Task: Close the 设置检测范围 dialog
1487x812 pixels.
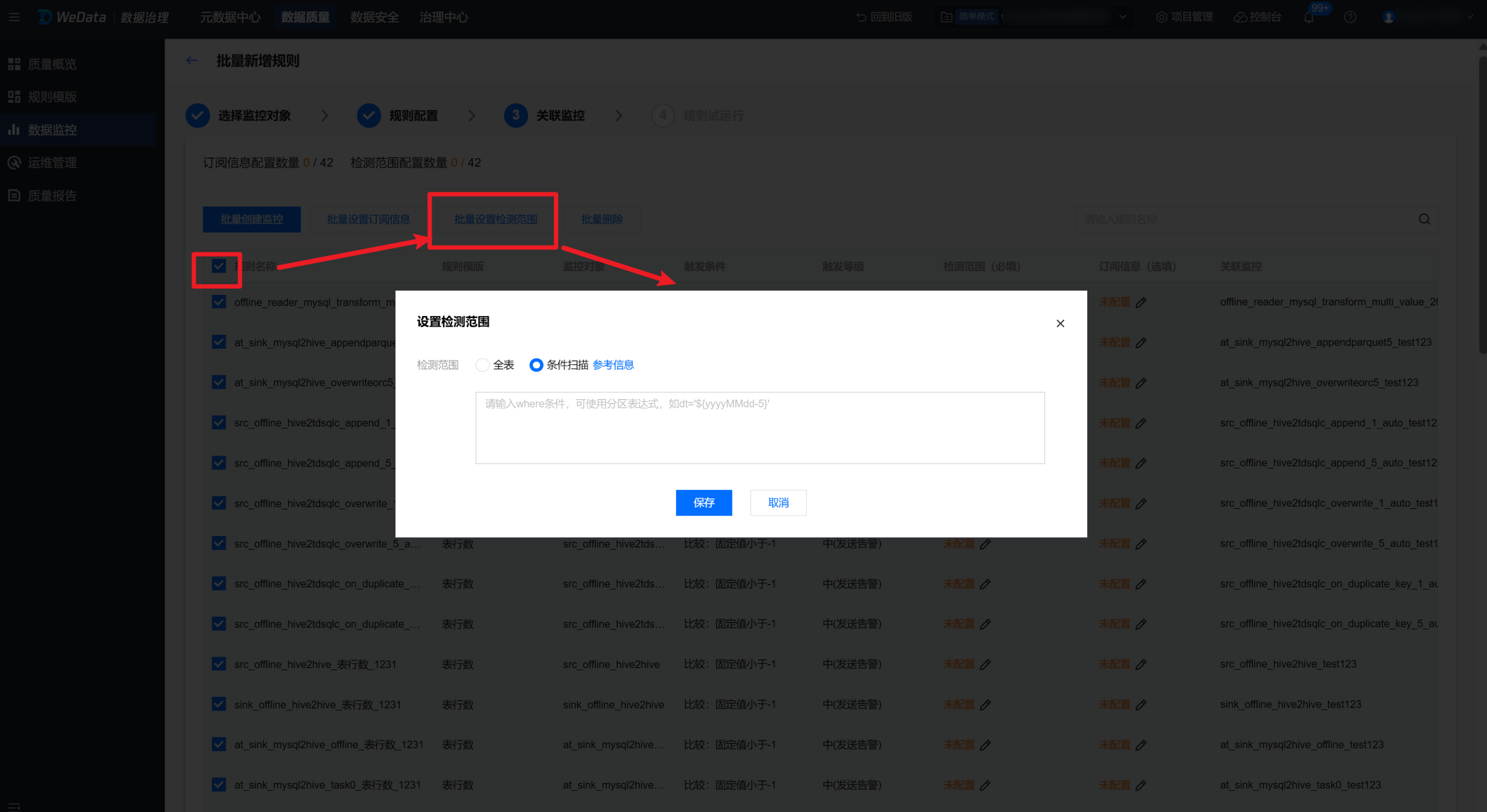Action: coord(1060,323)
